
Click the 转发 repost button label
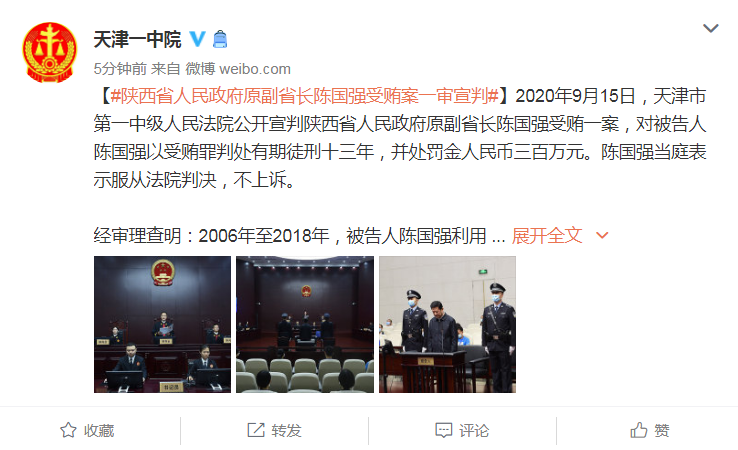[286, 430]
